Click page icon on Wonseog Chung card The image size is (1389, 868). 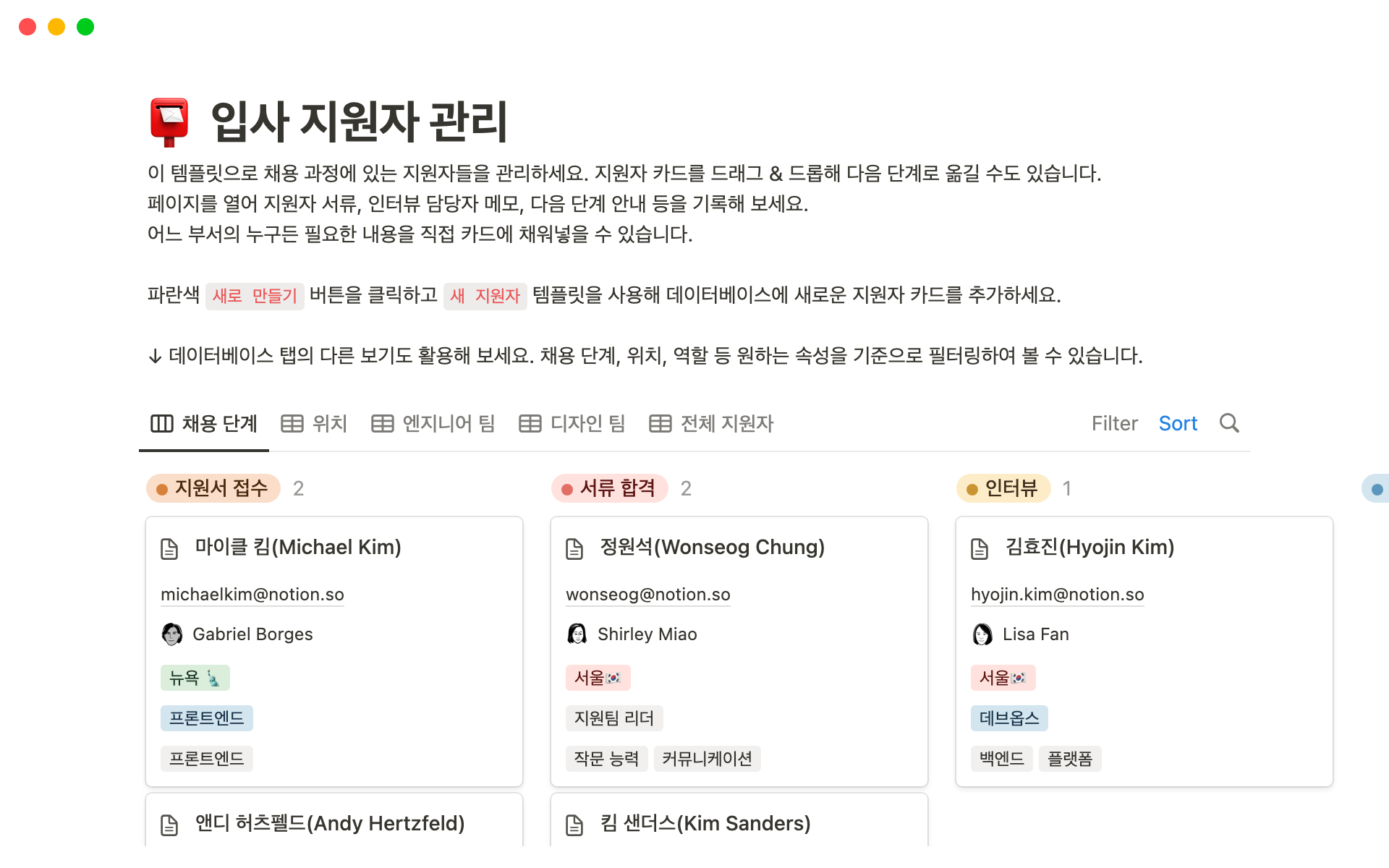574,548
